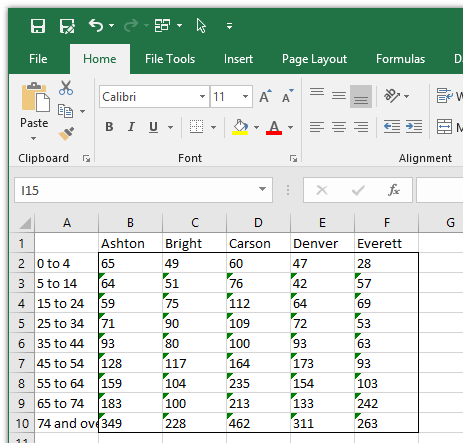Toggle Bold formatting
This screenshot has height=443, width=463.
click(x=109, y=127)
